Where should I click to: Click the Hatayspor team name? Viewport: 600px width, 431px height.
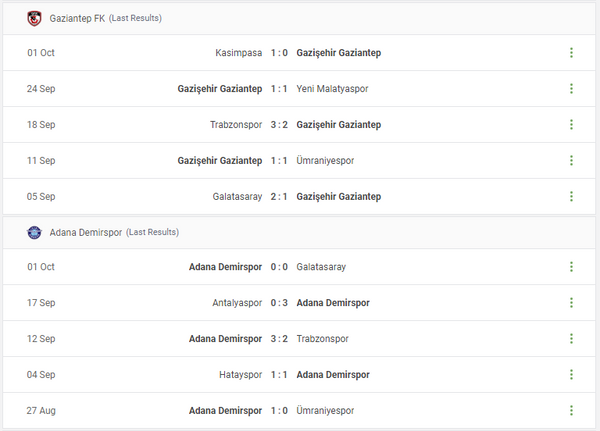(240, 375)
